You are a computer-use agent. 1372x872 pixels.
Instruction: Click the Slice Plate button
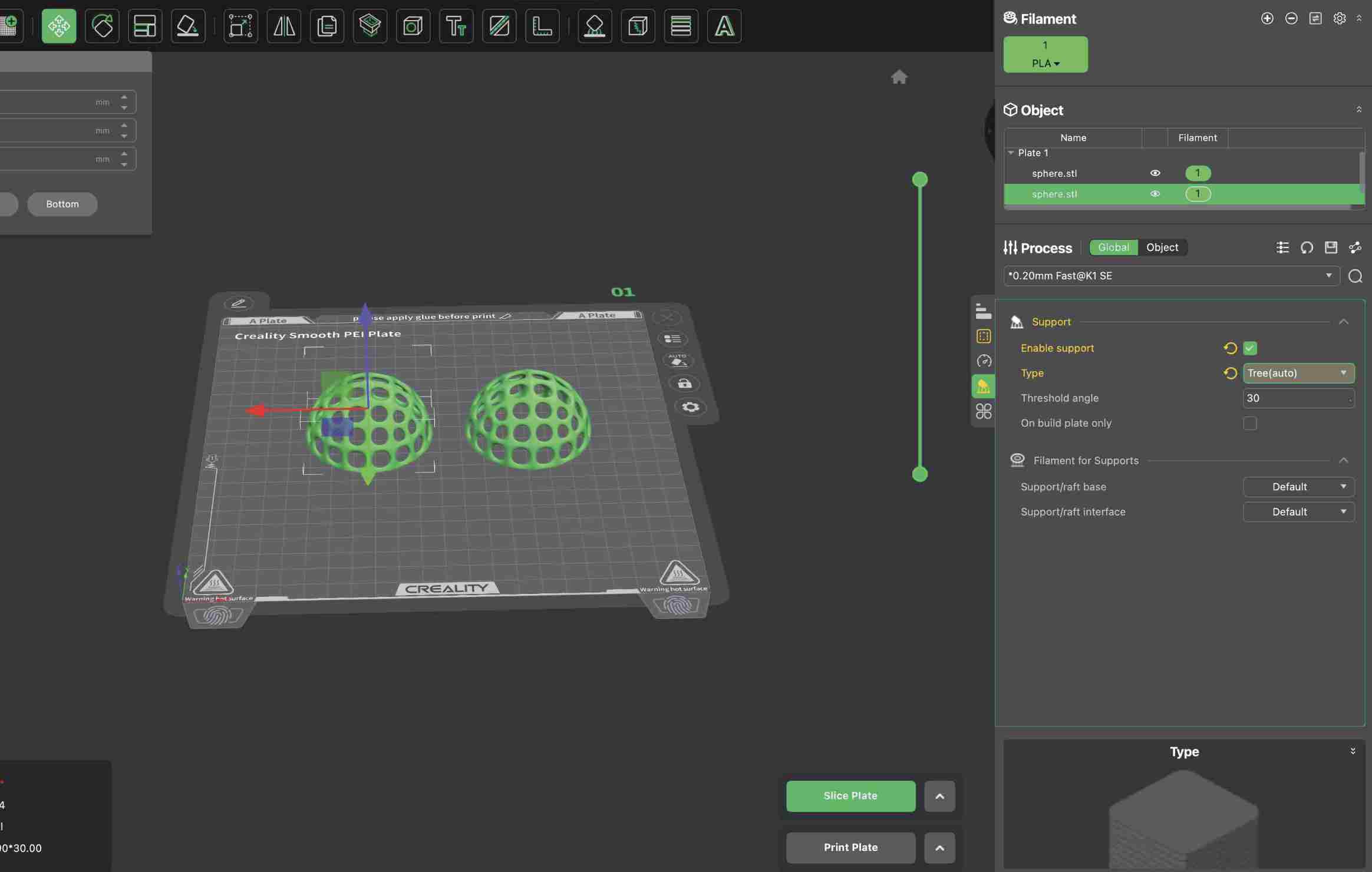click(850, 796)
